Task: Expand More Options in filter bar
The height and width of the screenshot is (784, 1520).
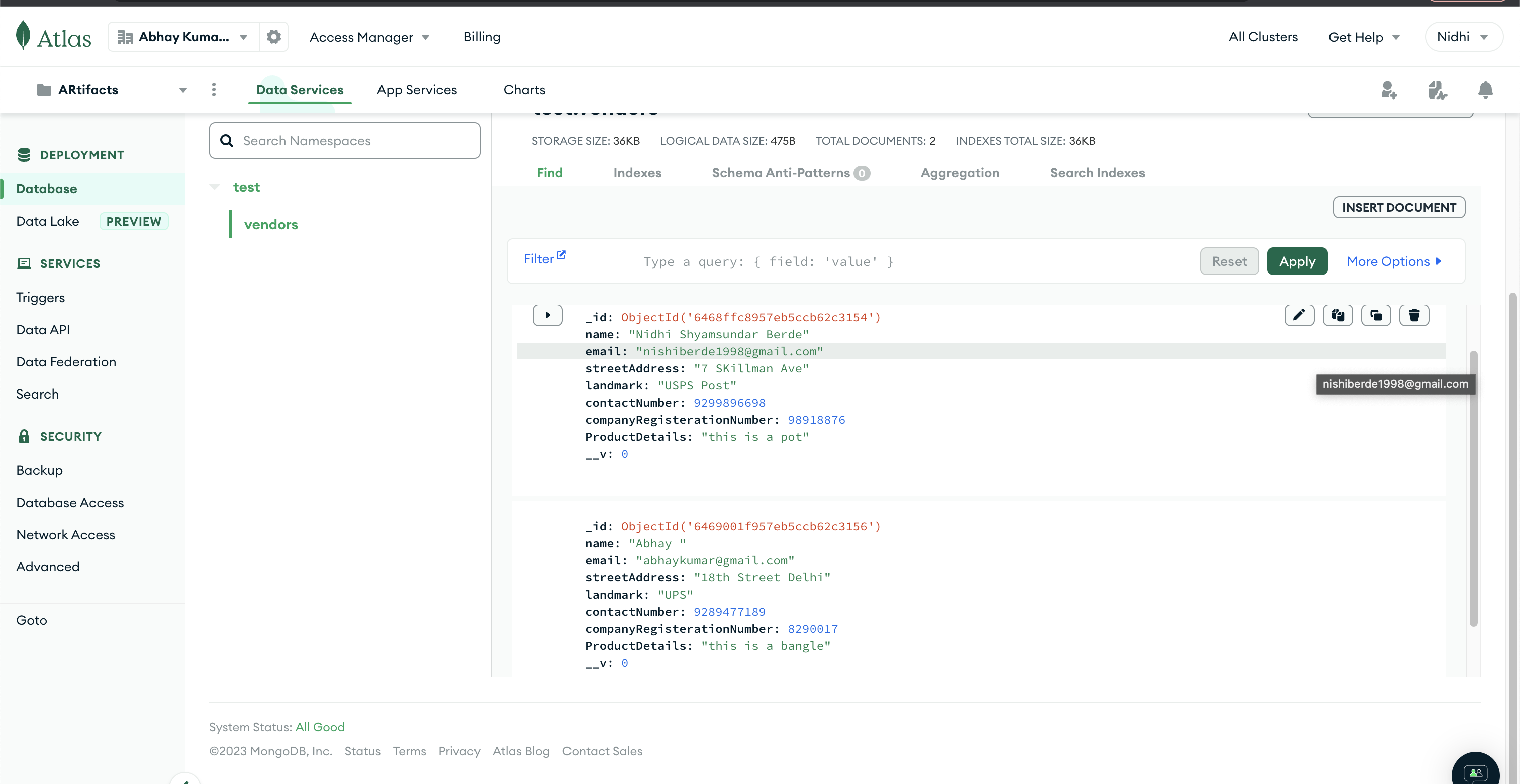Action: [1394, 261]
